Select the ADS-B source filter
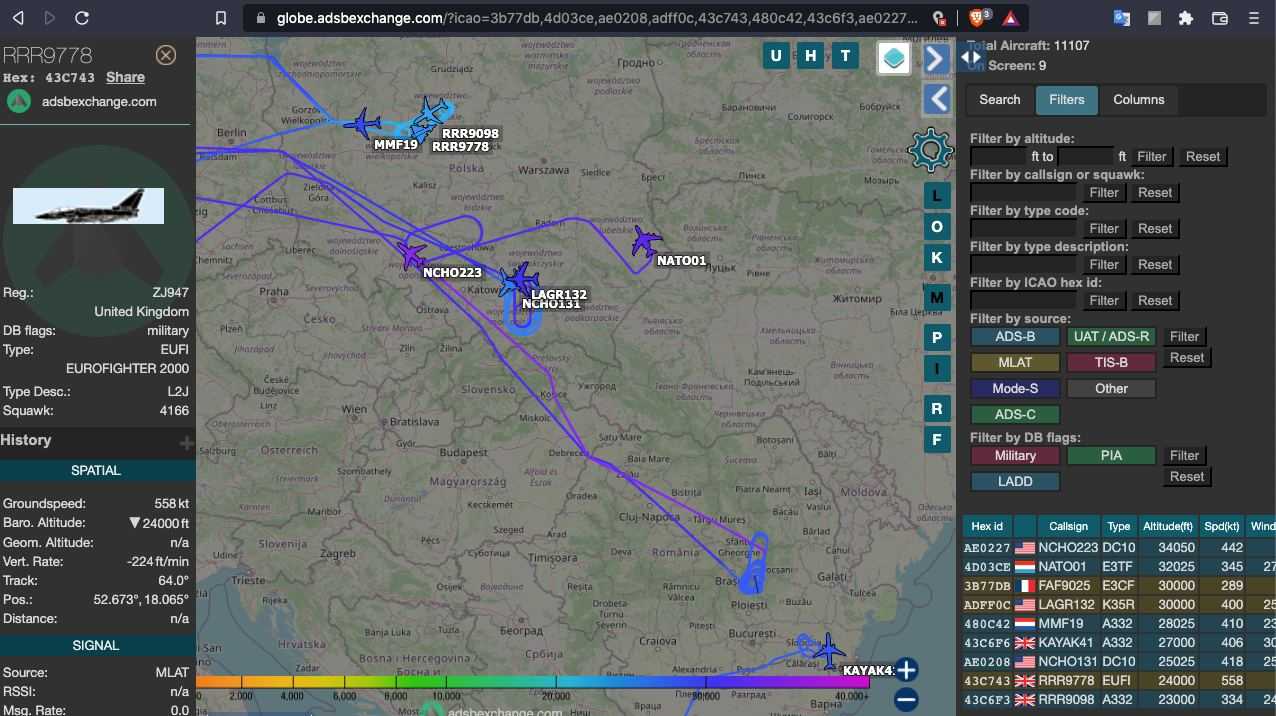This screenshot has width=1276, height=716. [1015, 337]
